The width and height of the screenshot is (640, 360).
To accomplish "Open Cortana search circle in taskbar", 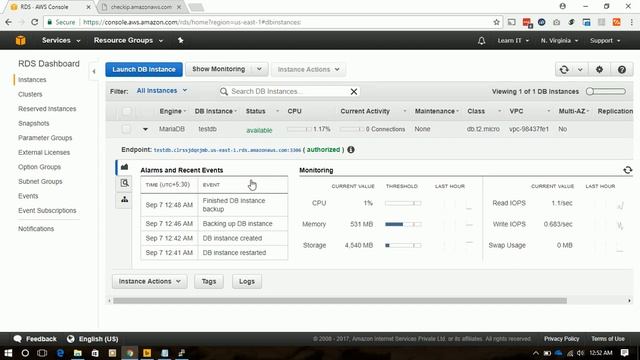I will (25, 353).
